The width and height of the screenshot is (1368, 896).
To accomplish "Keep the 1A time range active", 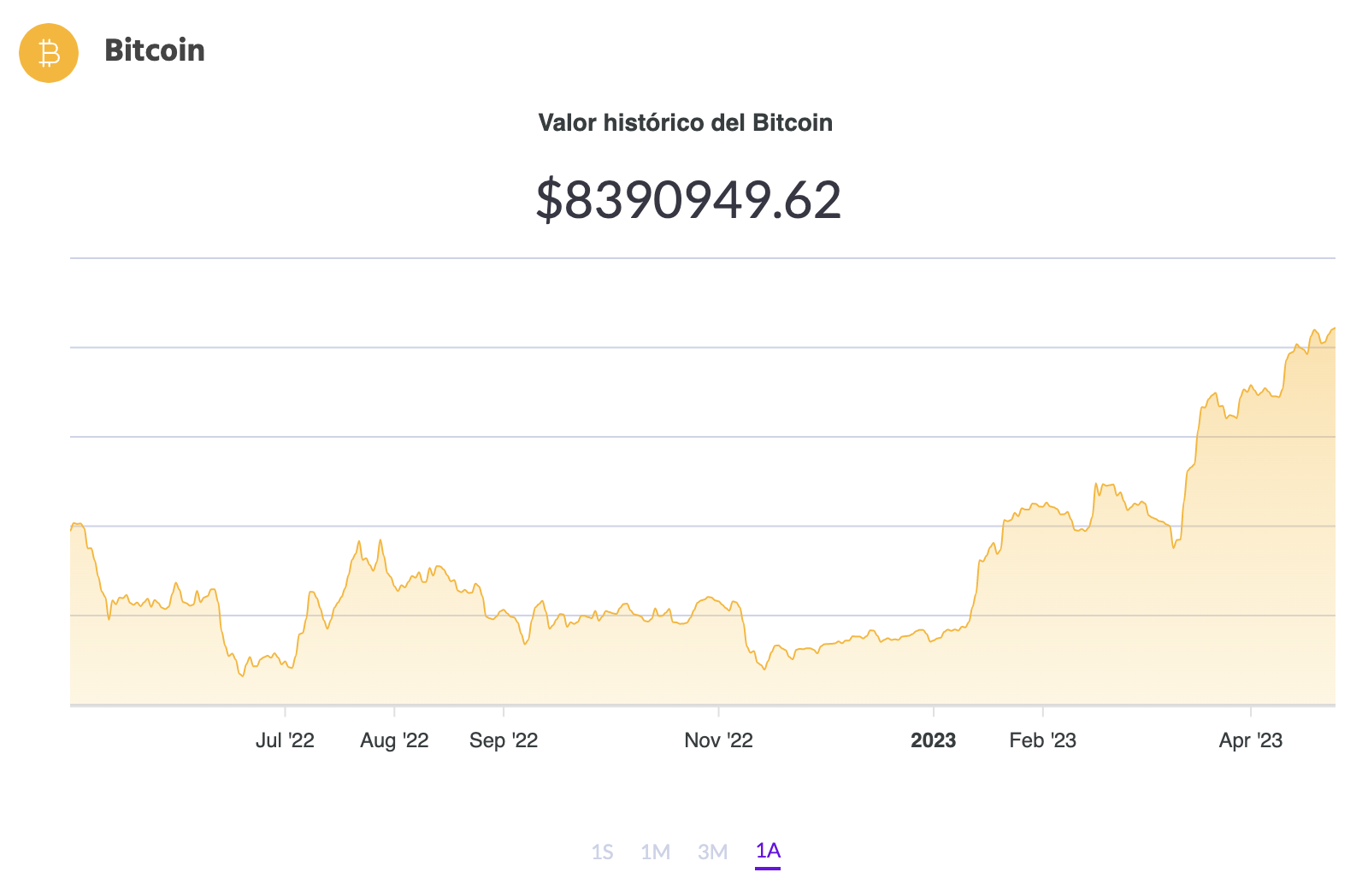I will pyautogui.click(x=767, y=851).
